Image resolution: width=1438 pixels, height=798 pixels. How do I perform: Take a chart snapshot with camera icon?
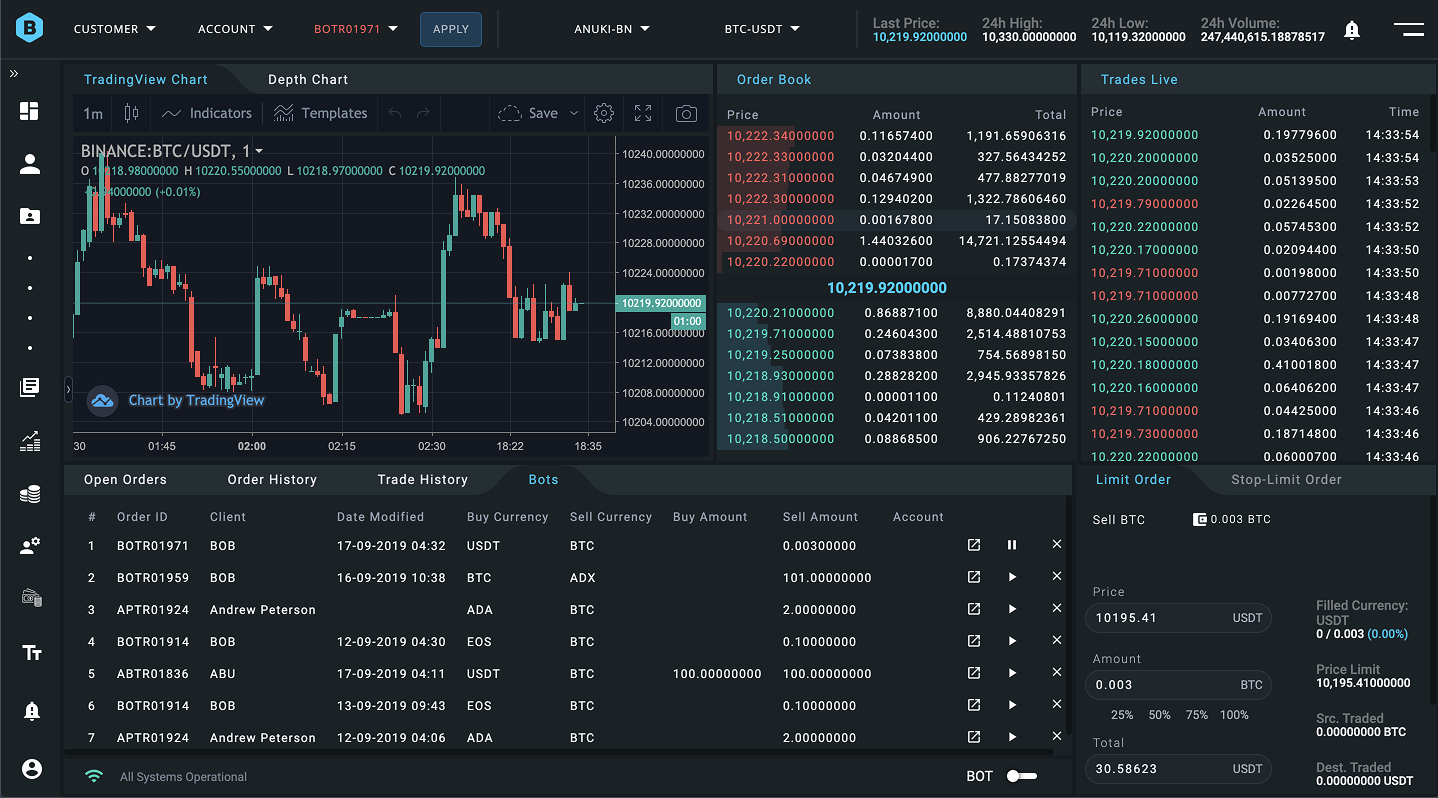(x=686, y=113)
